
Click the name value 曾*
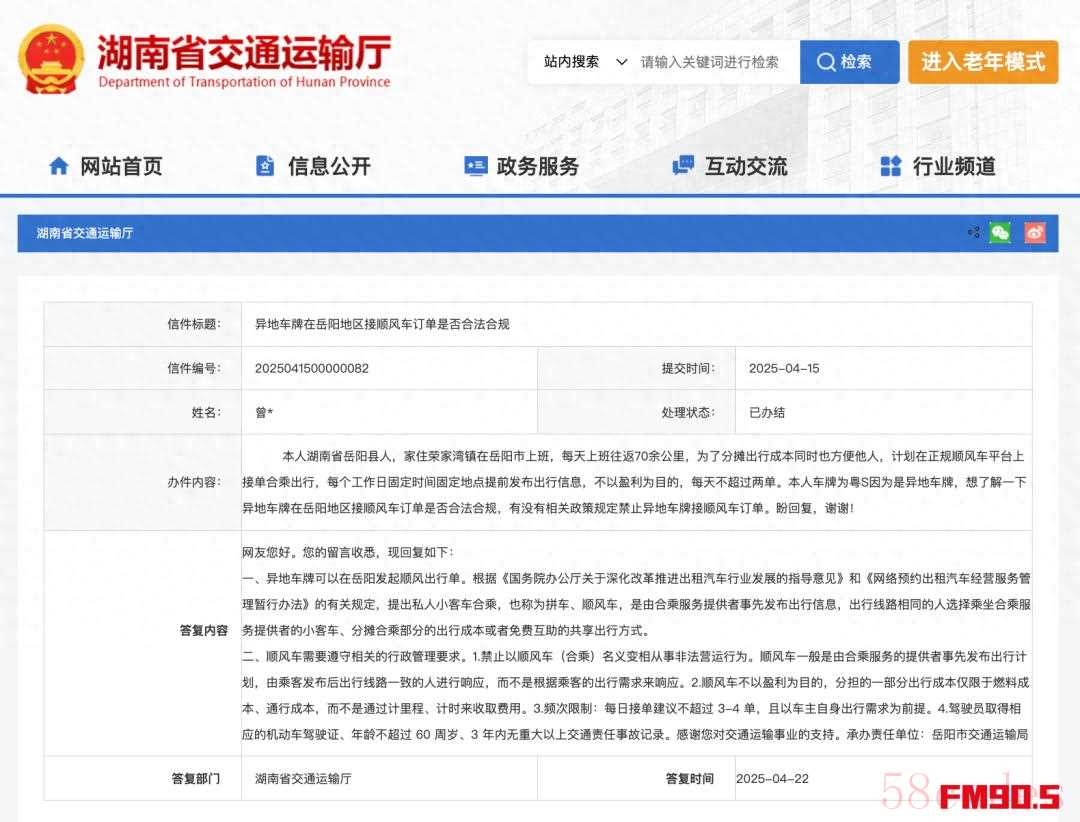pos(264,412)
